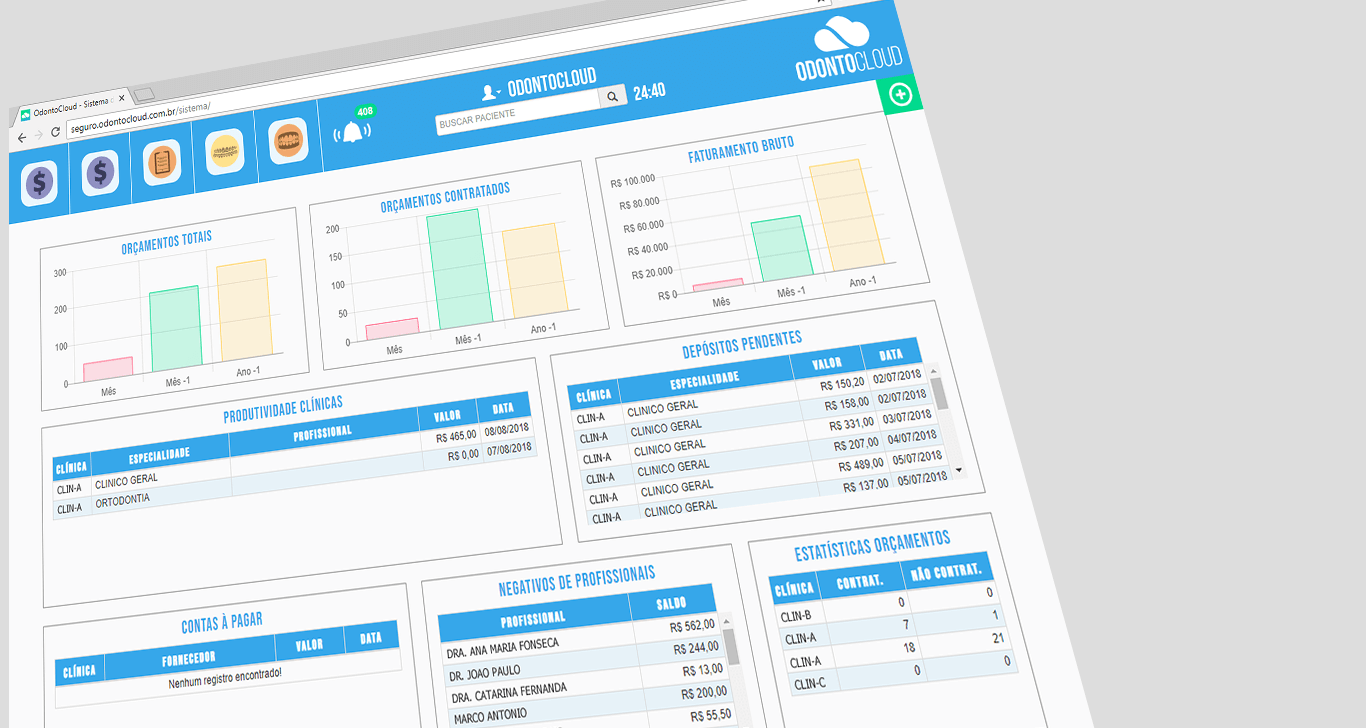Click the green plus button
Viewport: 1366px width, 728px height.
coord(901,95)
